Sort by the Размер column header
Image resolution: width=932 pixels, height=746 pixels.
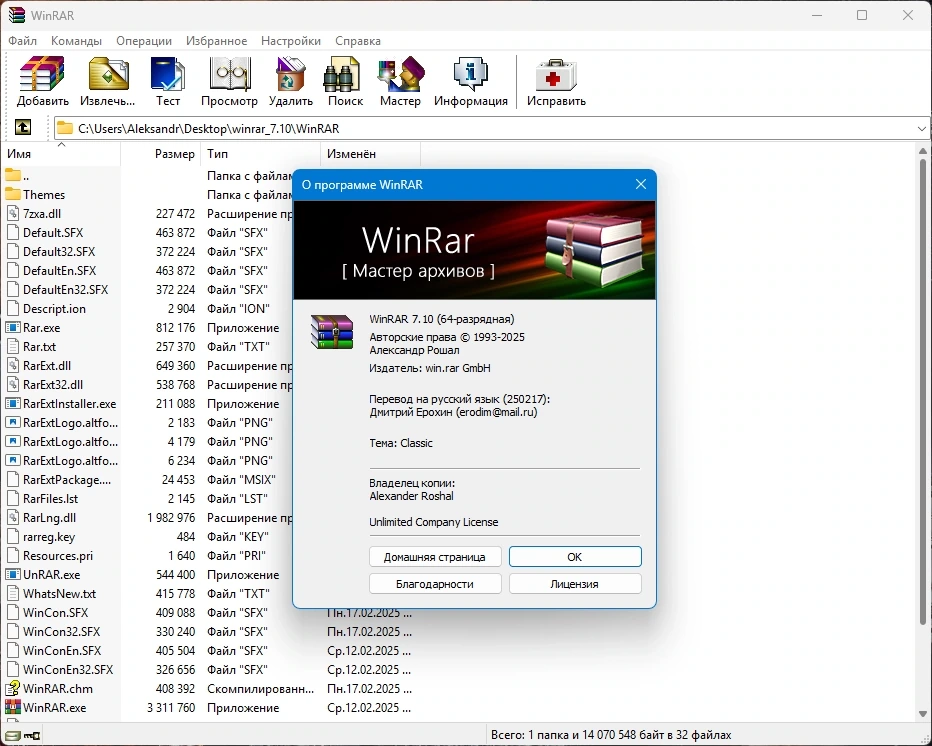(160, 153)
